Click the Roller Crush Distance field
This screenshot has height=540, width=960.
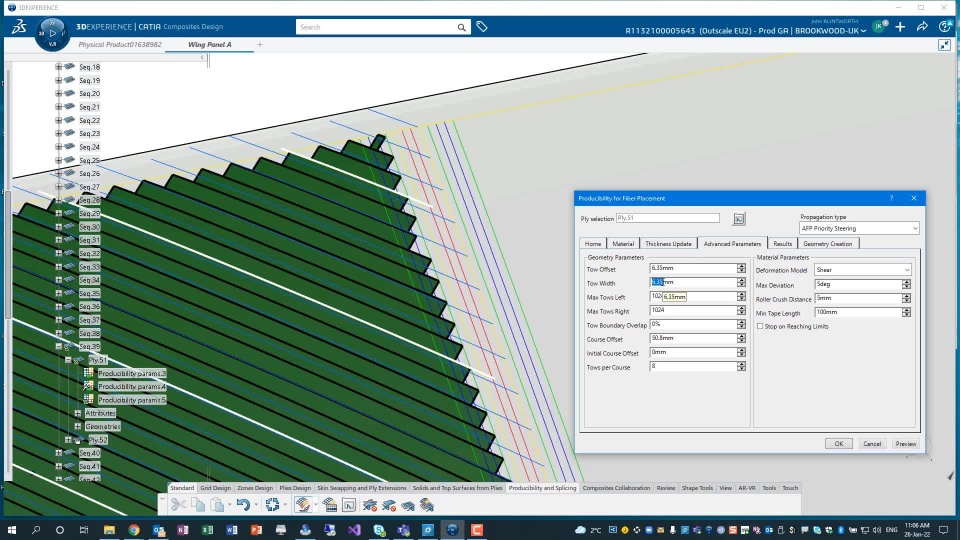point(858,298)
